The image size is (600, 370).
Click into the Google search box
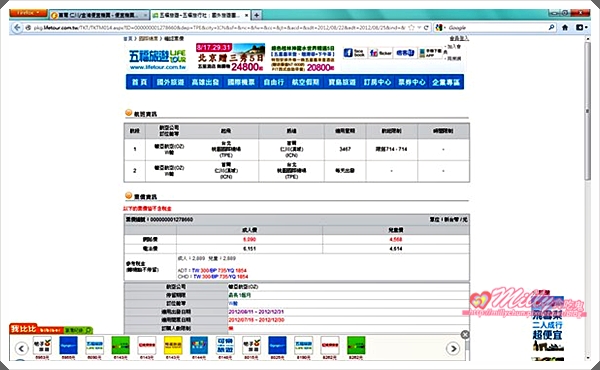(497, 28)
